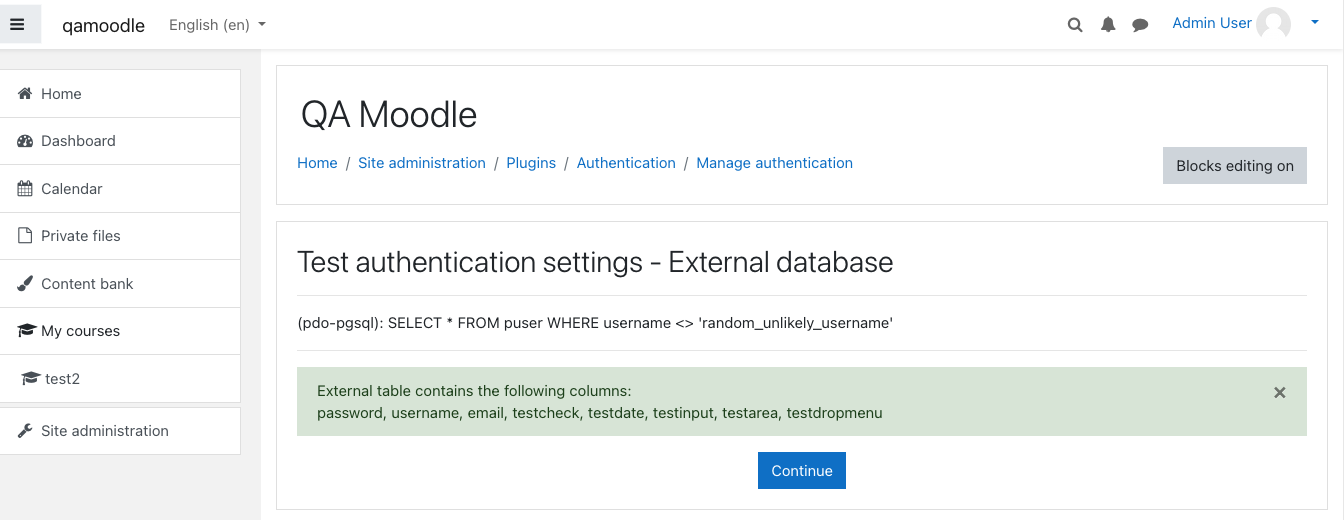Click the Calendar icon in sidebar
The height and width of the screenshot is (520, 1344).
(25, 188)
